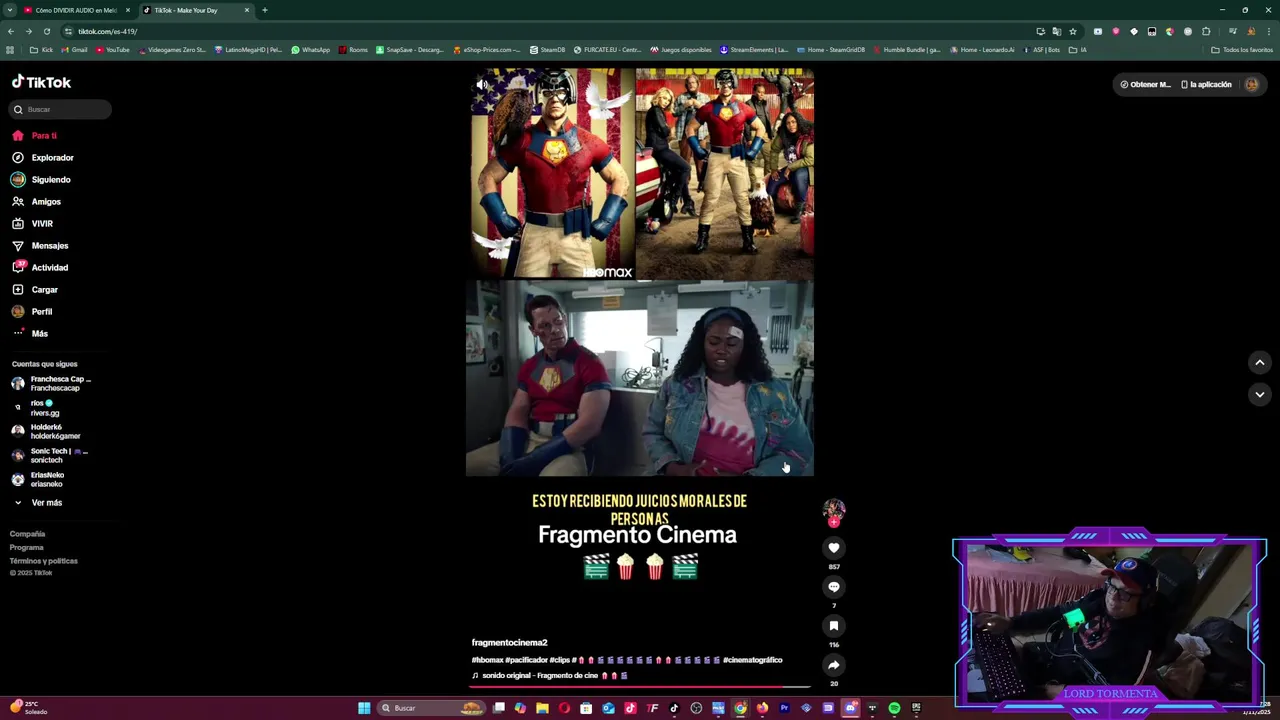Expand Términos y políticas section
Screen dimensions: 1280x720
(43, 561)
